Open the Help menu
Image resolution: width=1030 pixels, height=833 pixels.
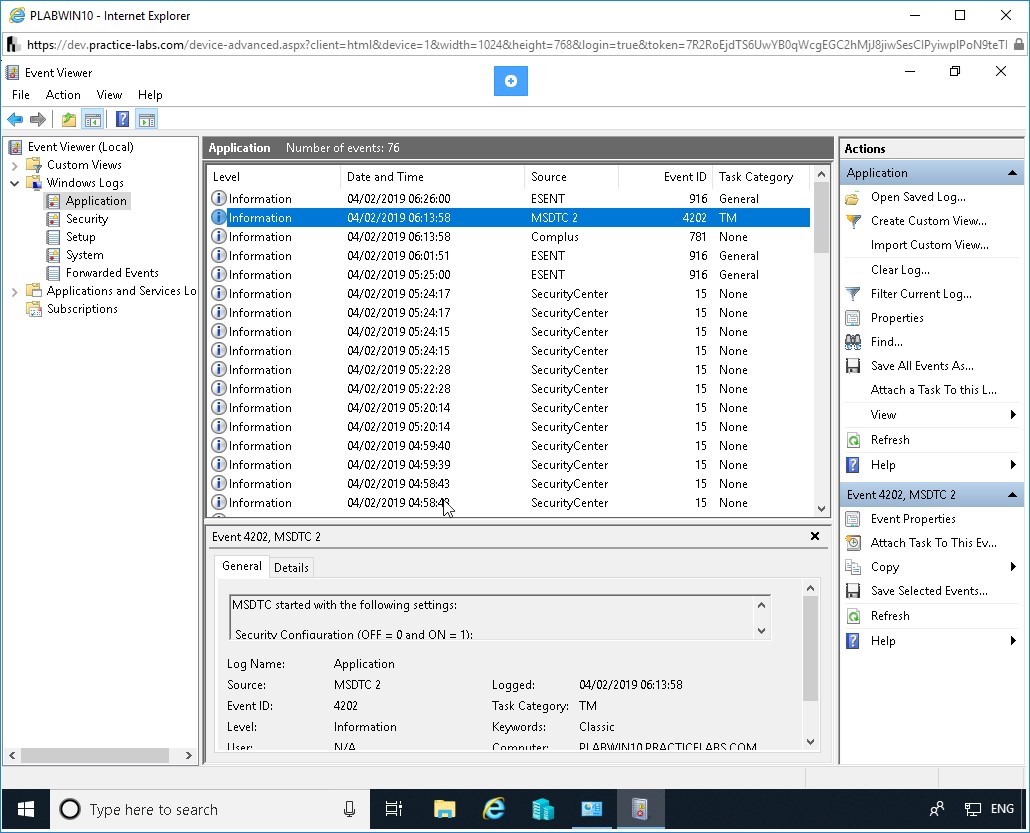tap(150, 95)
